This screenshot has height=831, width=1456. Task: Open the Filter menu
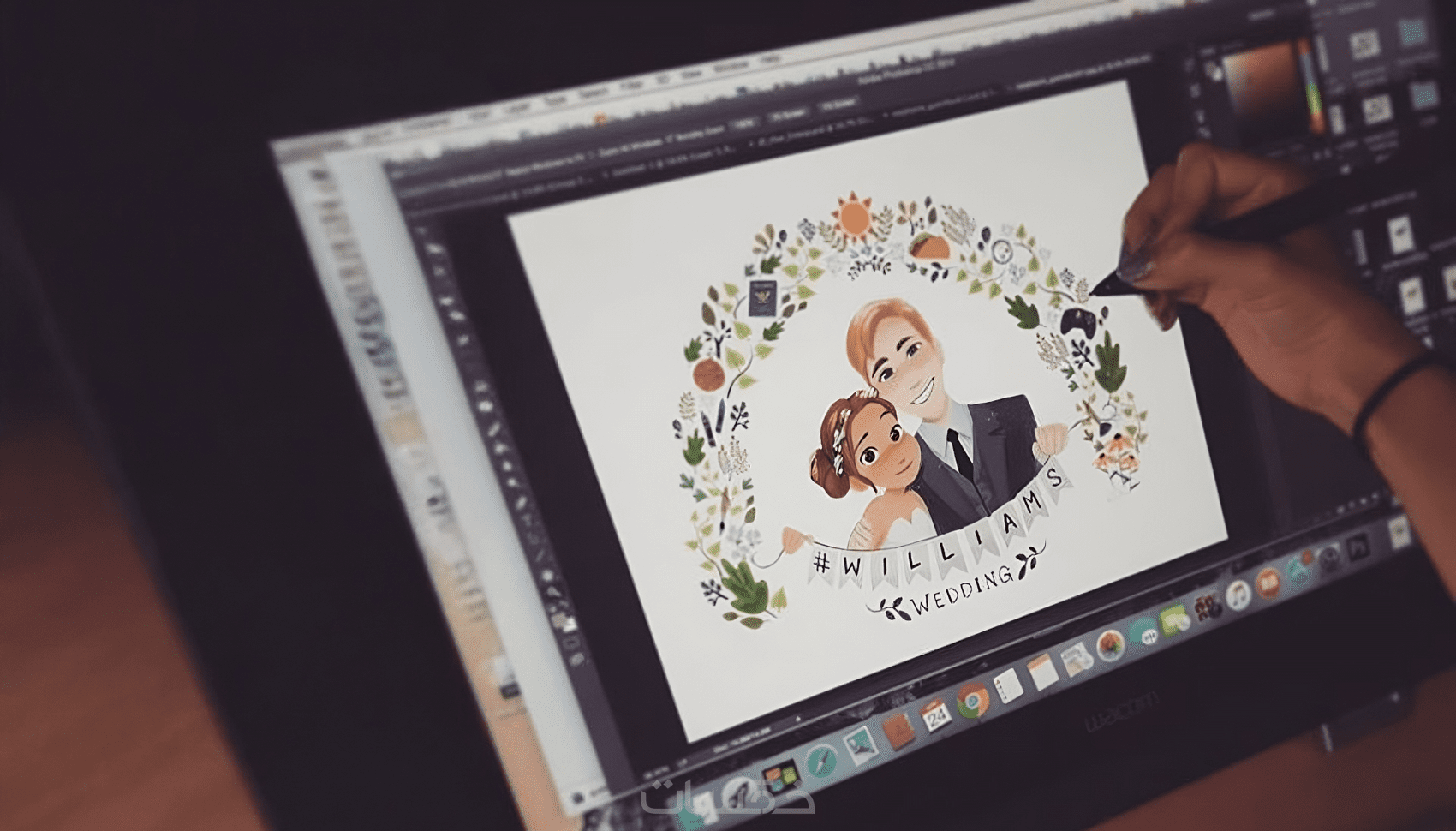coord(631,86)
